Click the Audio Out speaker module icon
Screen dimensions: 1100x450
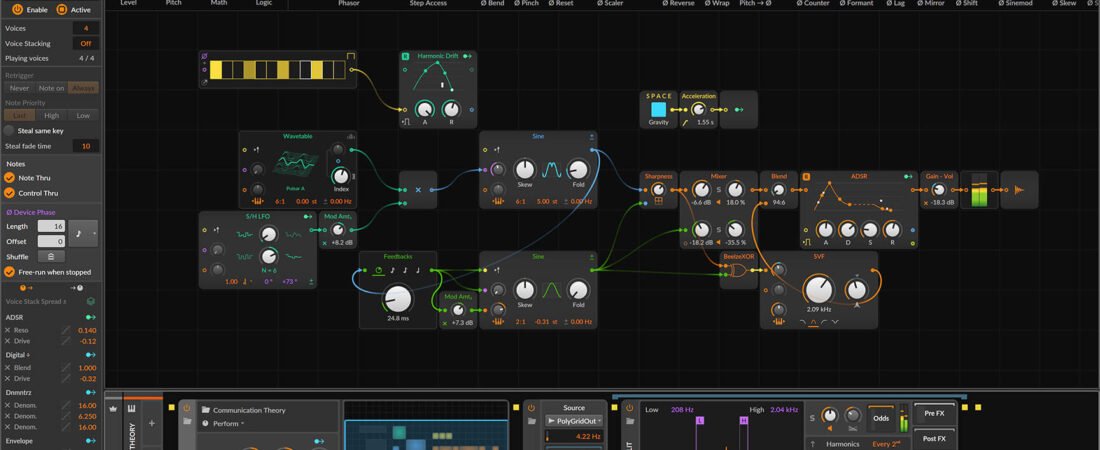coord(1019,190)
